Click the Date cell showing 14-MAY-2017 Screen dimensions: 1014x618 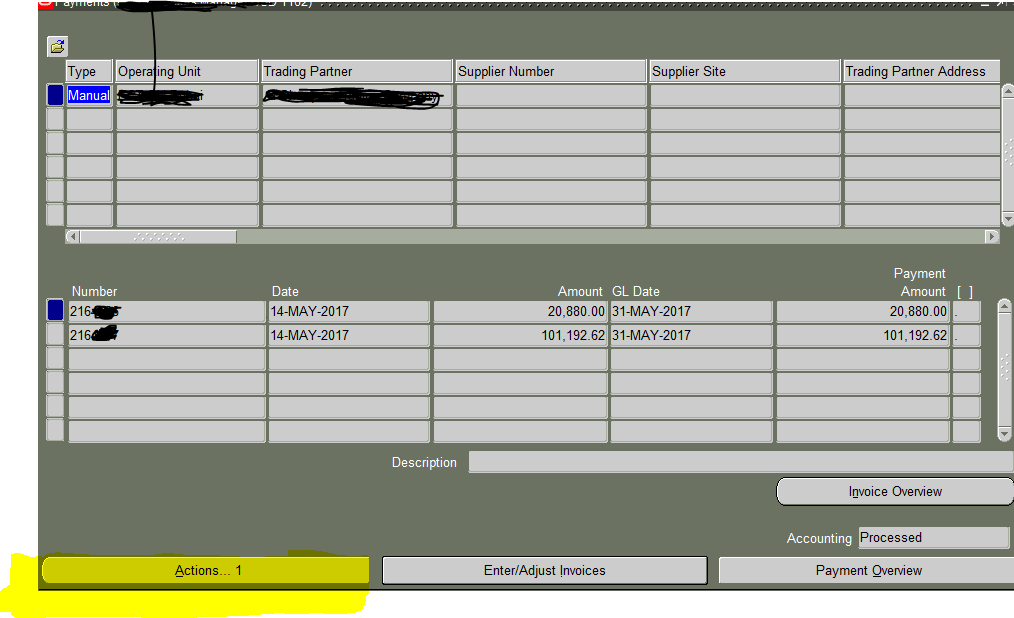tap(347, 310)
